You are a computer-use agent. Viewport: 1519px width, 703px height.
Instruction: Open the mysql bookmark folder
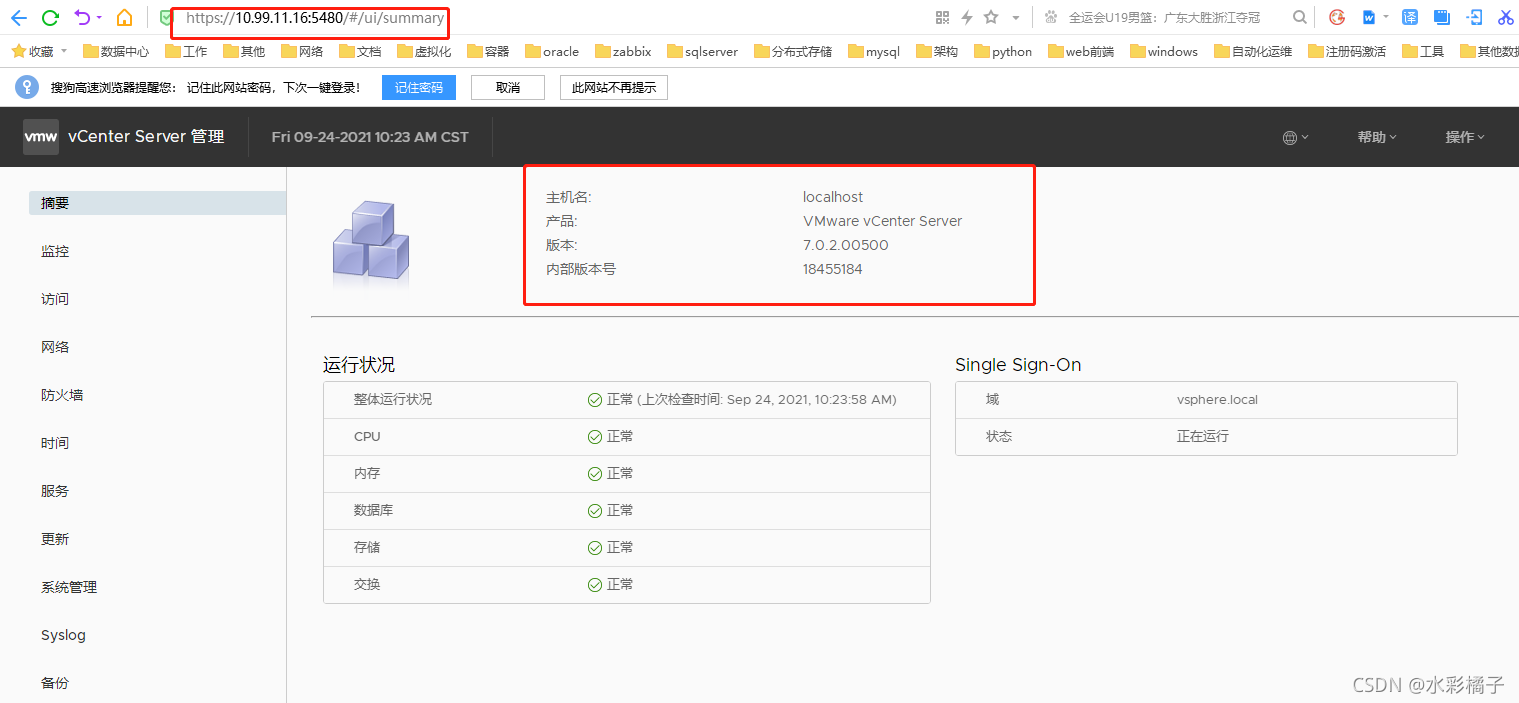tap(873, 51)
